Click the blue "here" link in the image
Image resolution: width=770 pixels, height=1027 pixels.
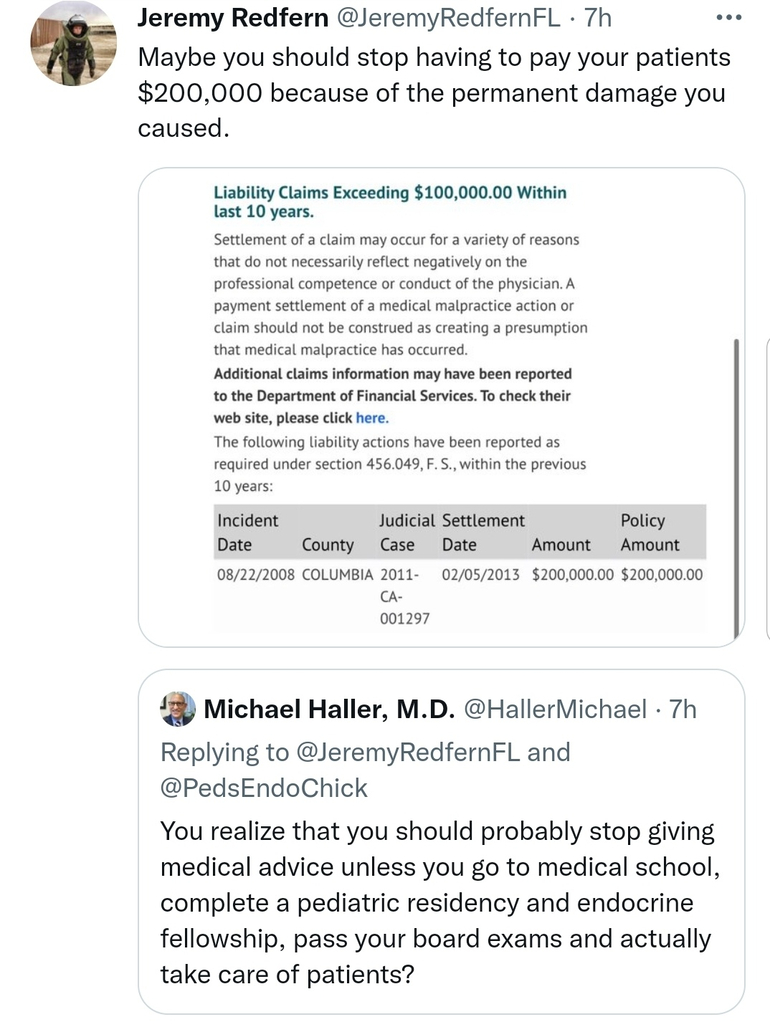371,418
